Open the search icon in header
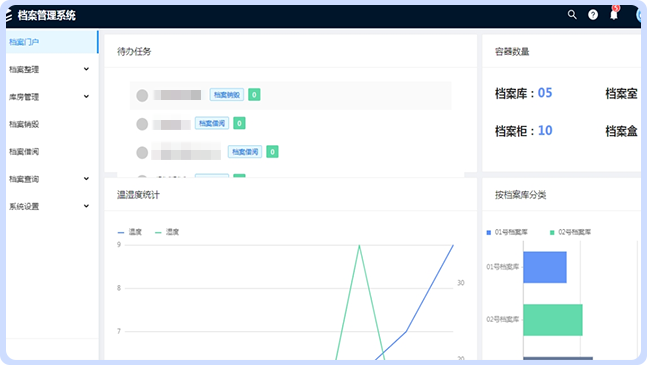 [572, 15]
